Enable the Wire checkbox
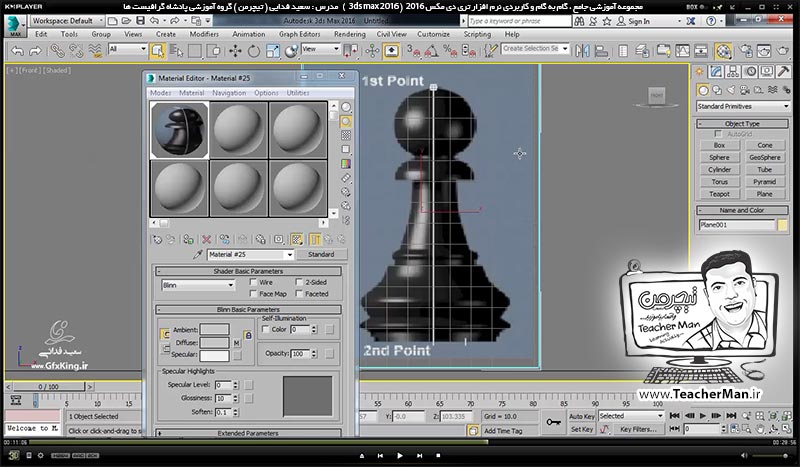The height and width of the screenshot is (467, 800). point(253,282)
